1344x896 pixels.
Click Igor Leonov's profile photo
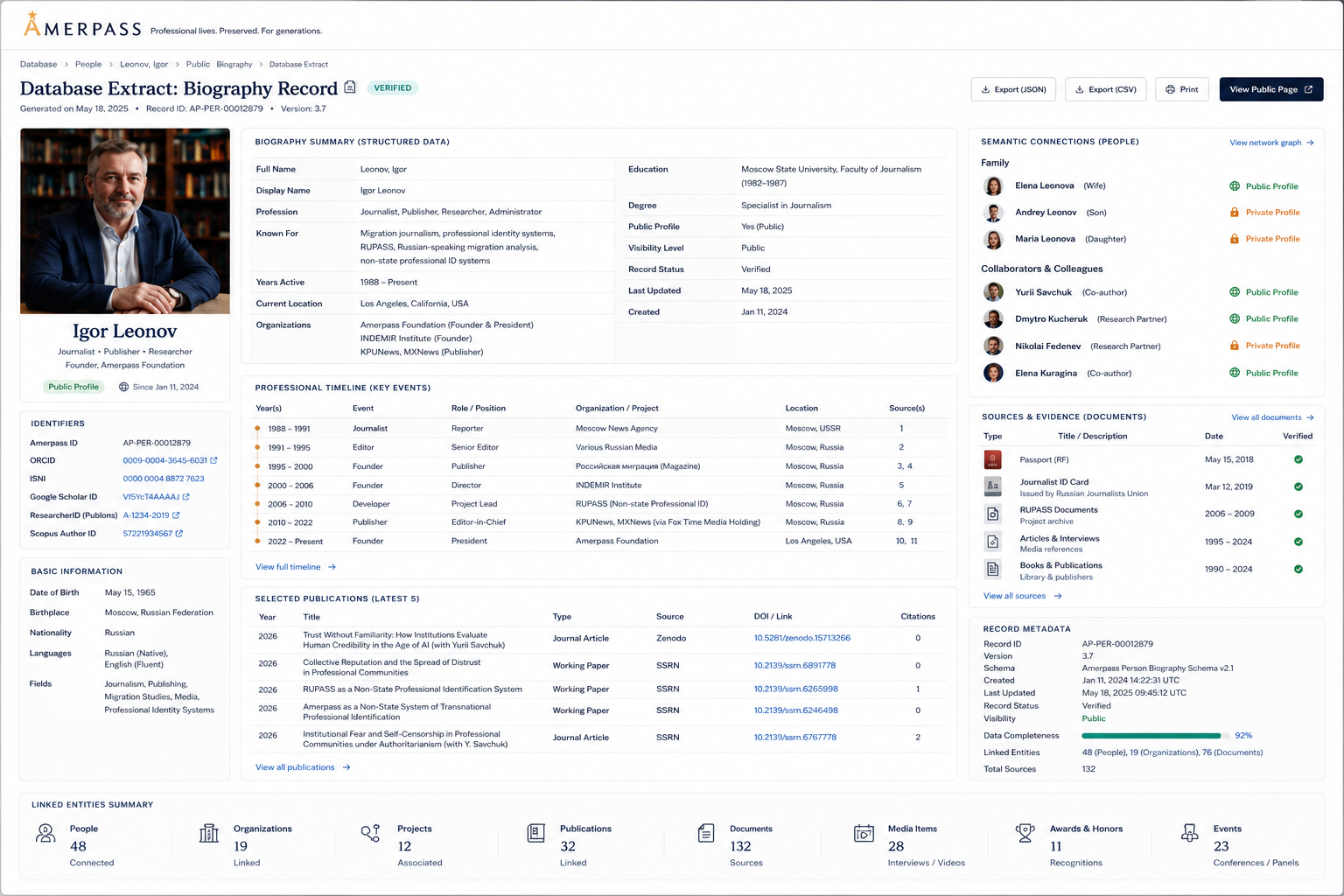125,221
